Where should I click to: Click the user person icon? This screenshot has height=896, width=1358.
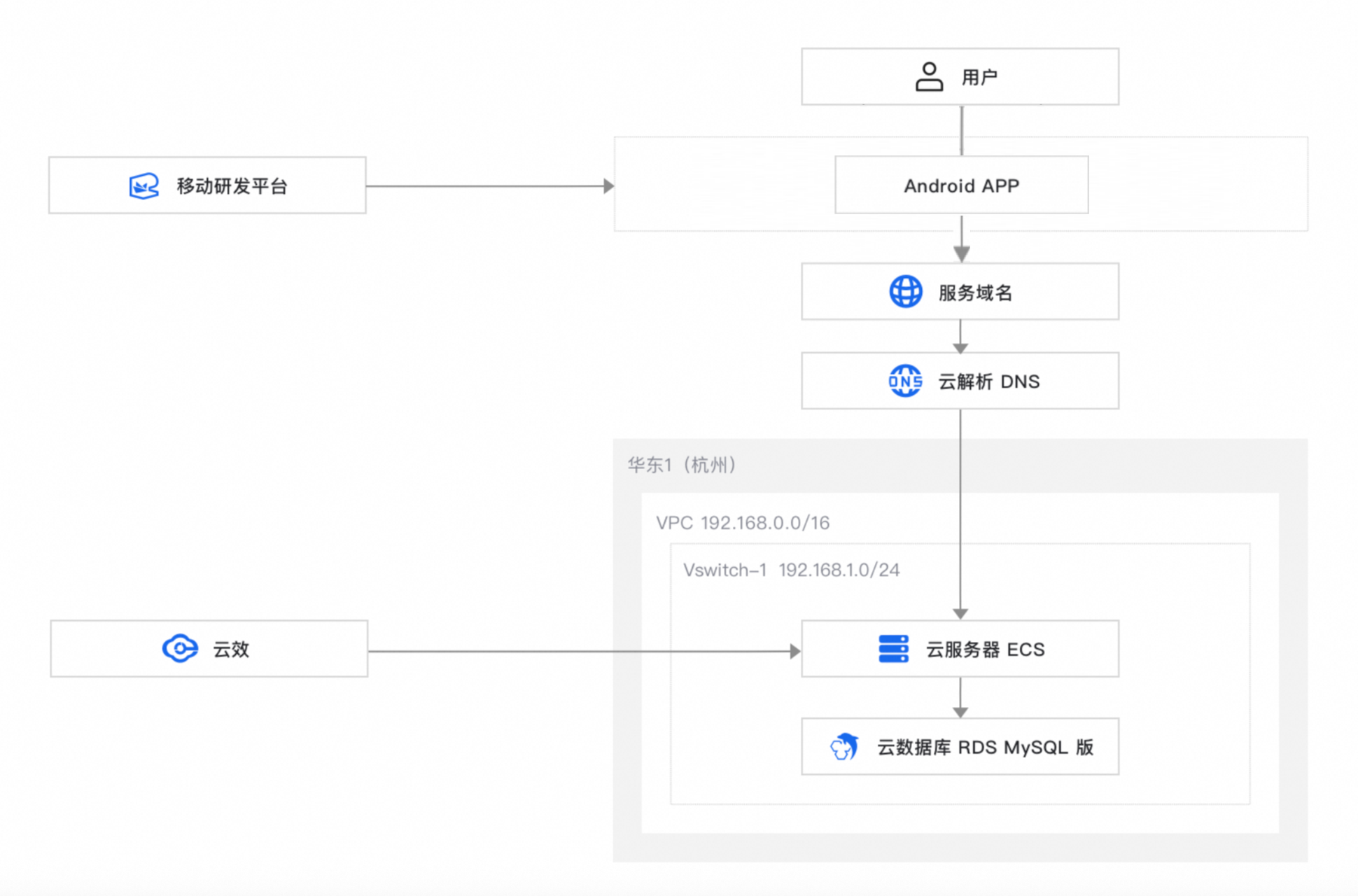click(x=929, y=76)
